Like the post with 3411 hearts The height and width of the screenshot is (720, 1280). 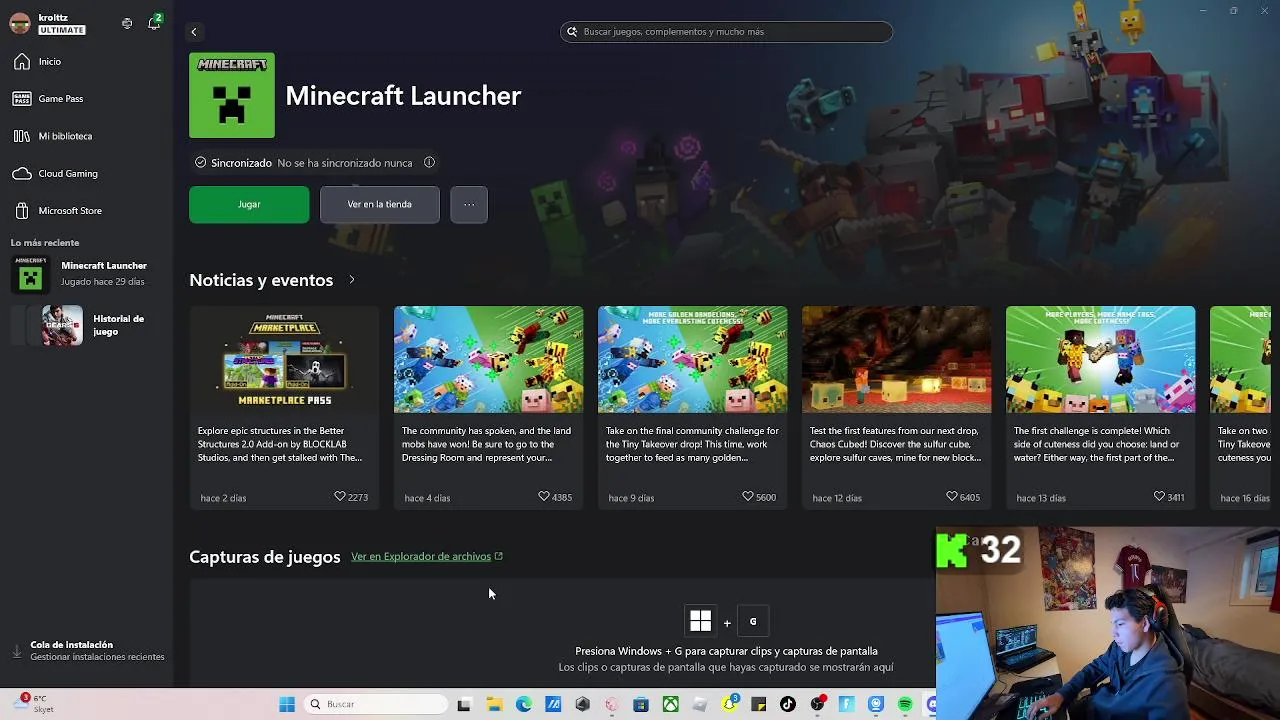coord(1159,497)
